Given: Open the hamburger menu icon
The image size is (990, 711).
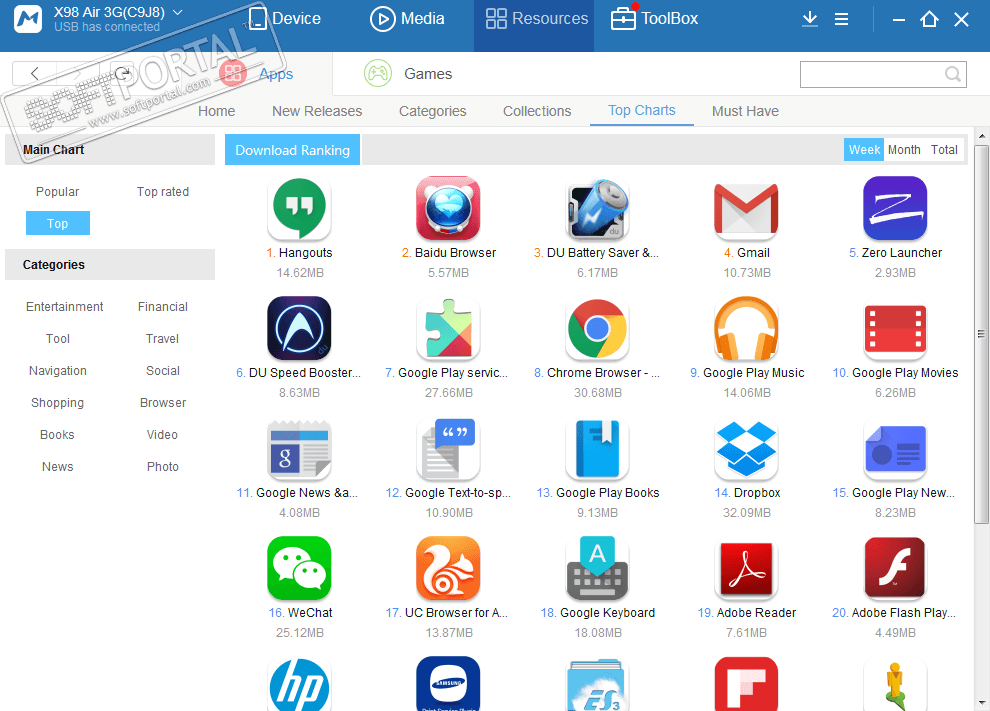Looking at the screenshot, I should click(x=841, y=19).
